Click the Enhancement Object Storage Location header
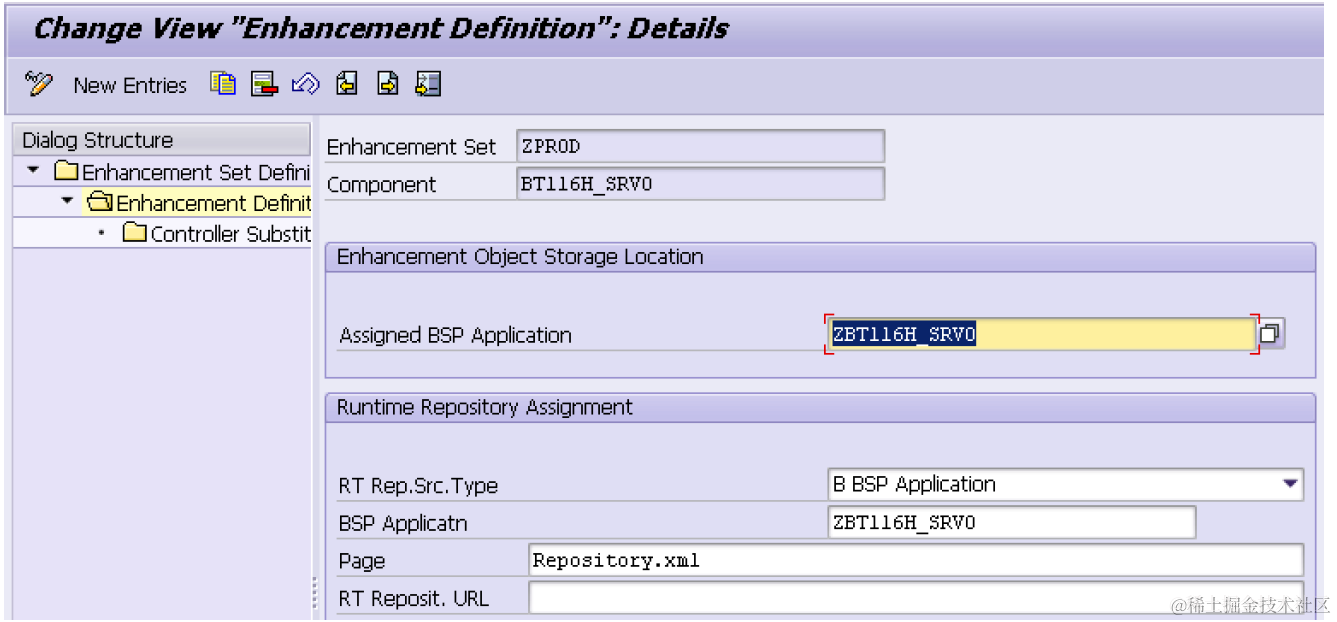Screen dimensions: 1337x622 (520, 257)
